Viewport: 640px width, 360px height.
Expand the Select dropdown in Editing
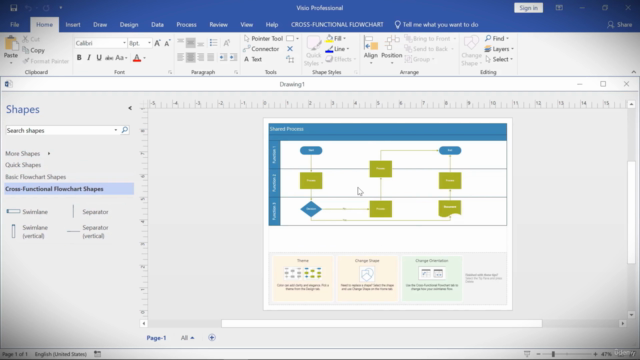coord(511,59)
